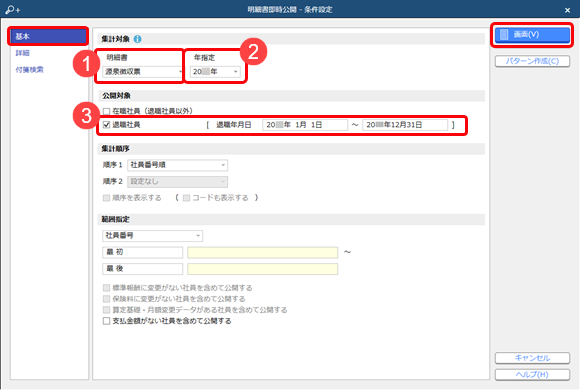
Task: Check the 在職社員（退職社員以外） checkbox
Action: pyautogui.click(x=107, y=111)
